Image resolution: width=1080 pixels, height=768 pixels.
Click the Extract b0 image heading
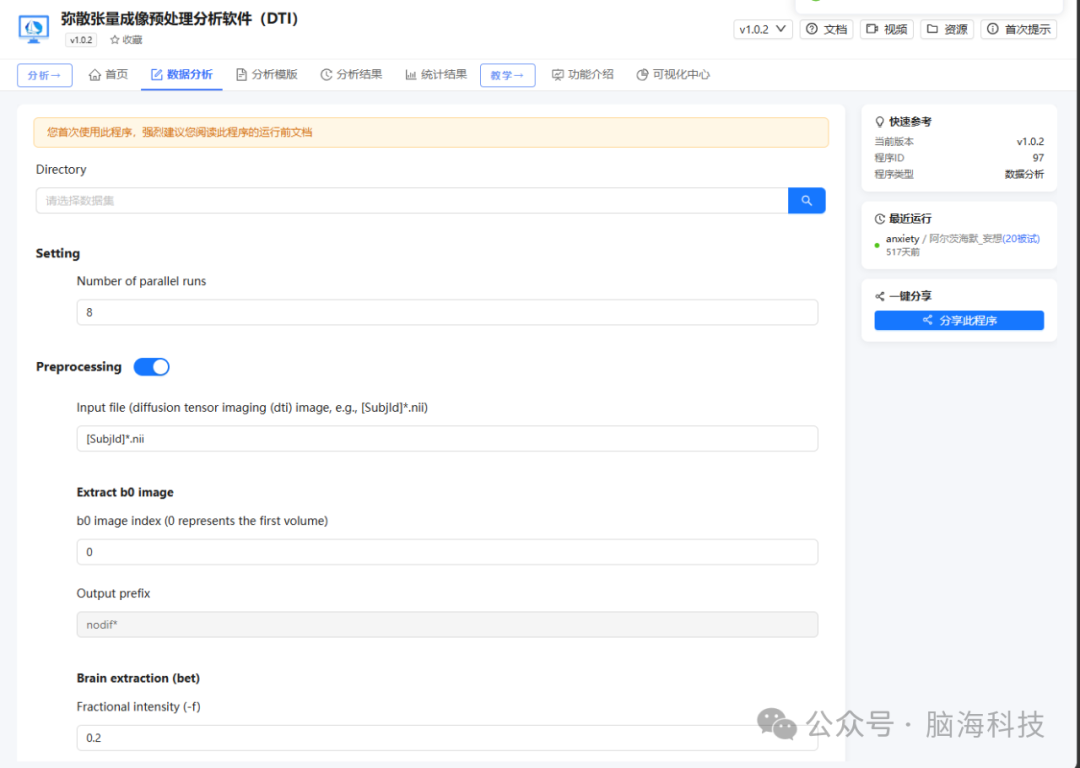(125, 492)
